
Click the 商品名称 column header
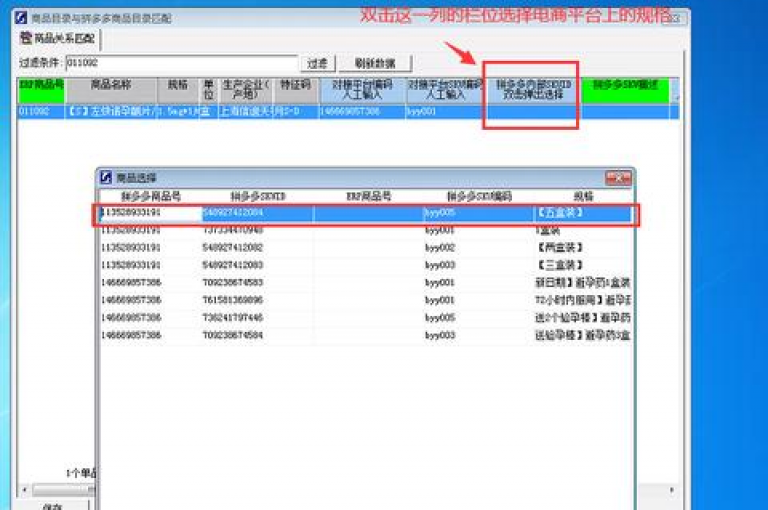coord(111,90)
